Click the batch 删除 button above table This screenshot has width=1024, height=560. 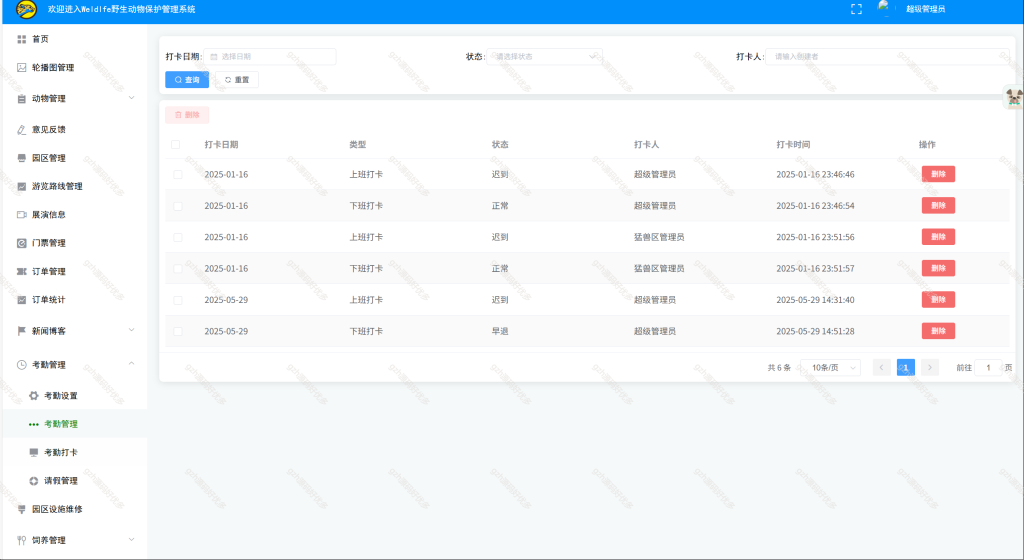[x=187, y=115]
